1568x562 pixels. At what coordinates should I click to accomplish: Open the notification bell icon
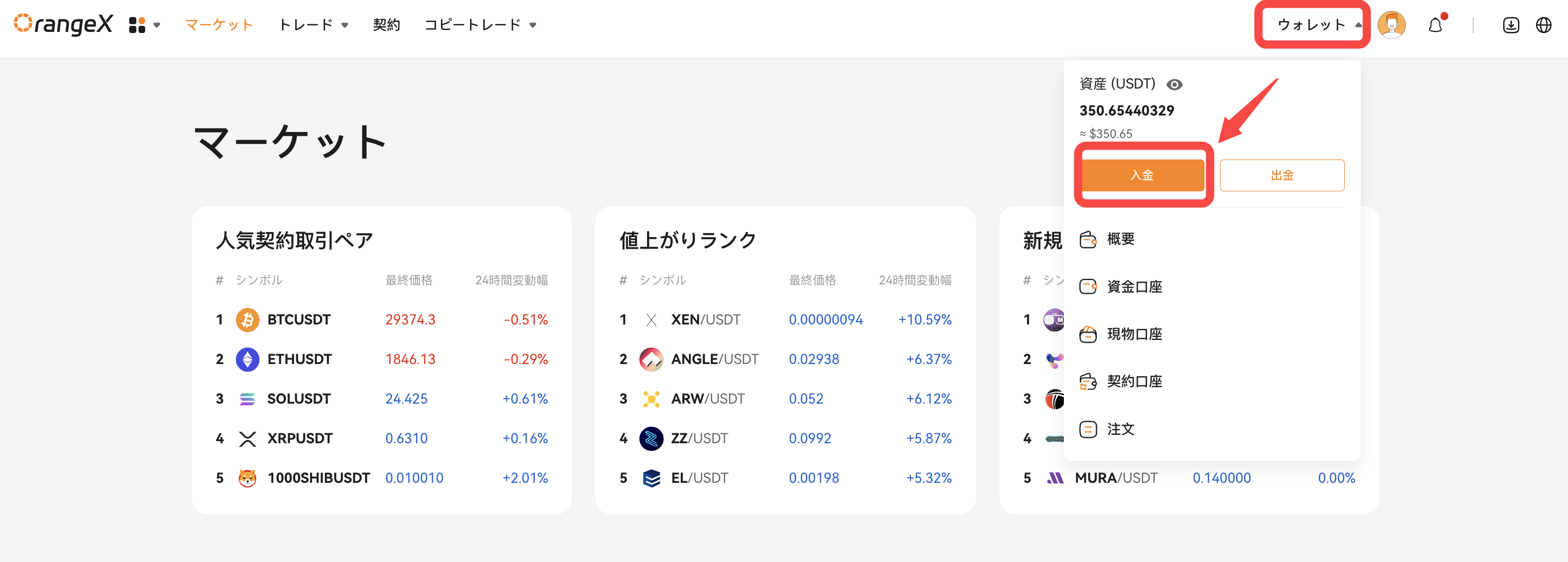(x=1436, y=25)
